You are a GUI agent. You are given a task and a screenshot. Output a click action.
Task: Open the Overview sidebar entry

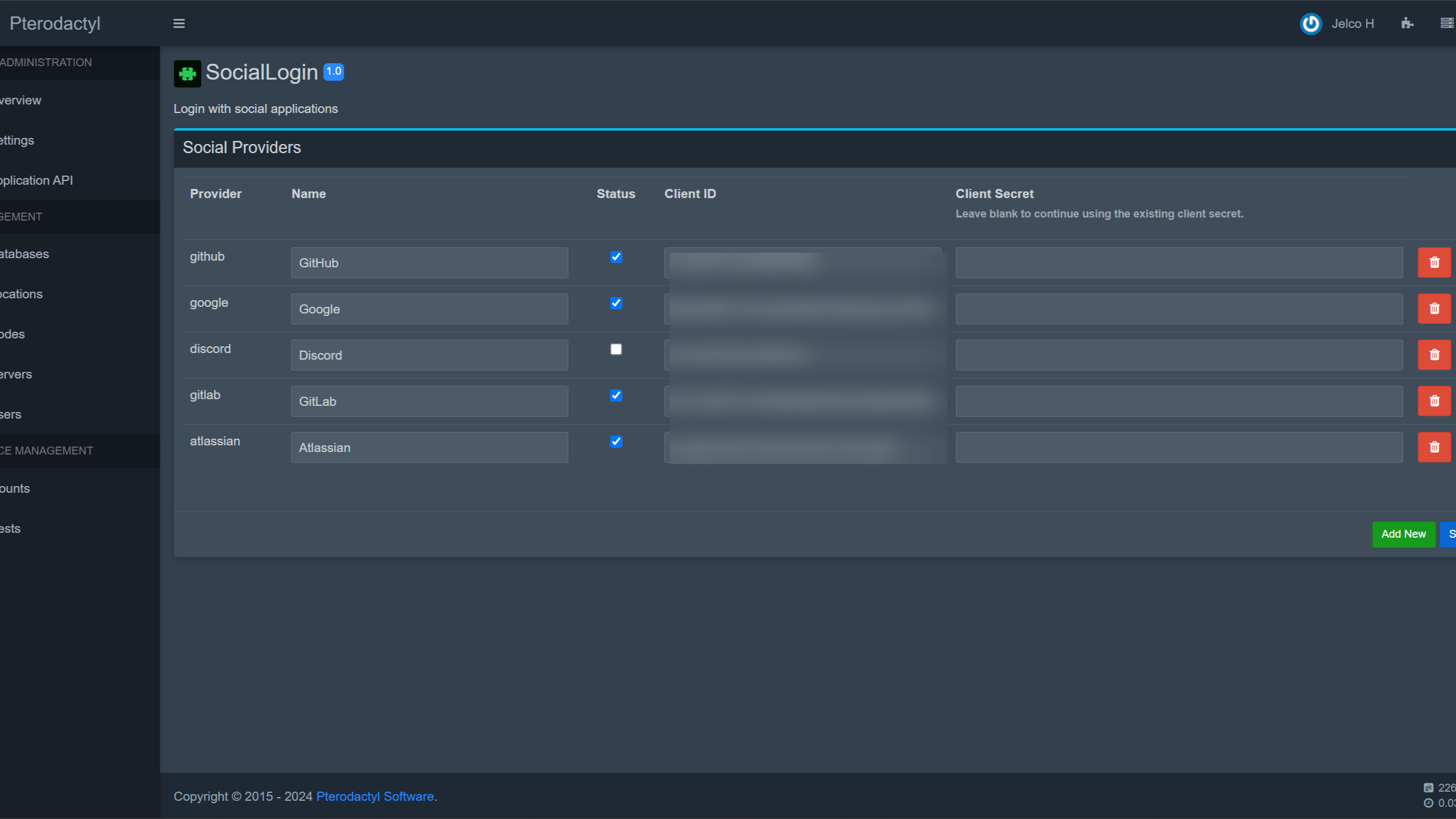20,100
